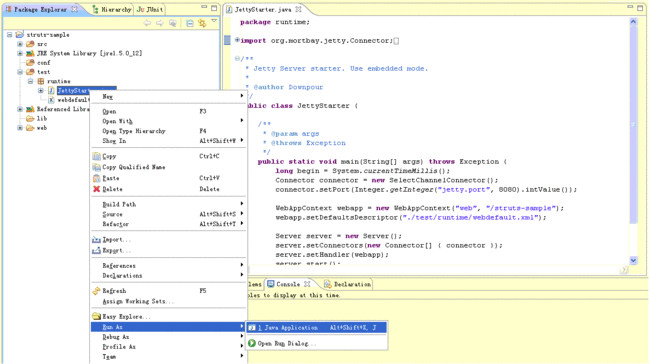The height and width of the screenshot is (364, 650).
Task: Expand the folded import statements
Action: point(237,40)
